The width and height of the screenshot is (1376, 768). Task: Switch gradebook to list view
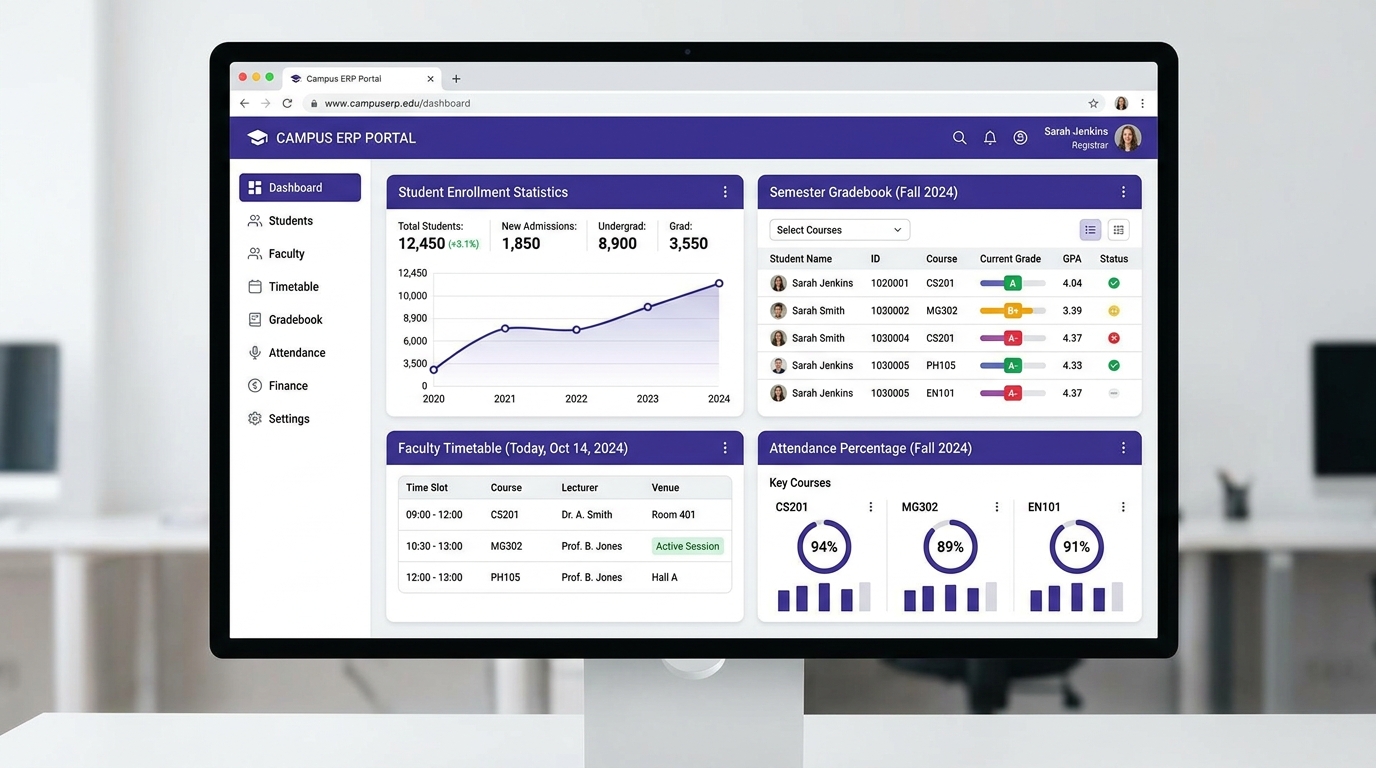click(x=1090, y=230)
